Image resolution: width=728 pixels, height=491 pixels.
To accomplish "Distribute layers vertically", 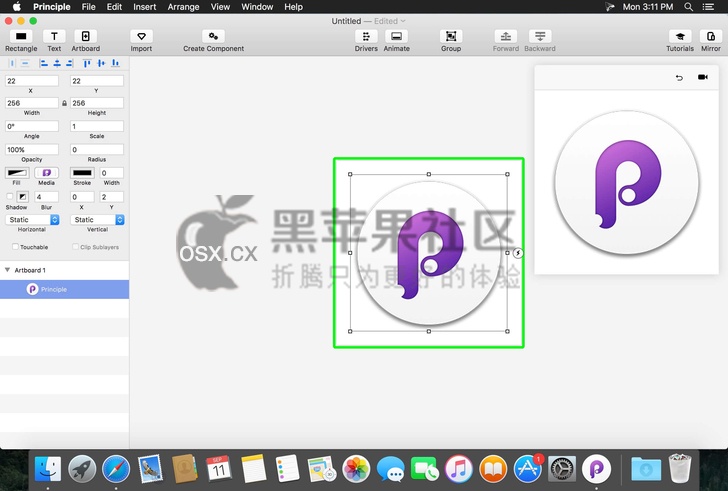I will 26,63.
